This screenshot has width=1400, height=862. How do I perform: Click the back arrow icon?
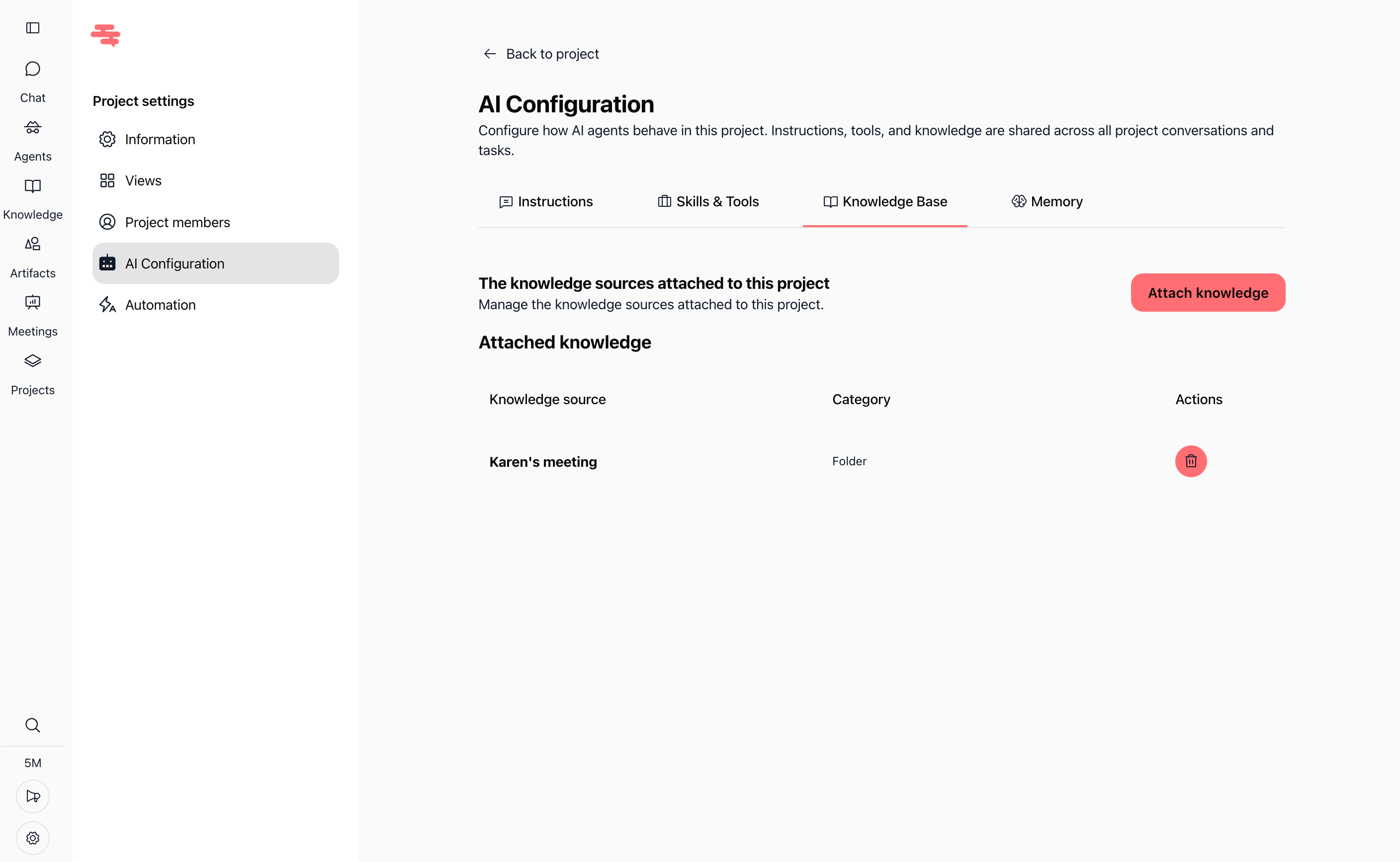point(490,54)
